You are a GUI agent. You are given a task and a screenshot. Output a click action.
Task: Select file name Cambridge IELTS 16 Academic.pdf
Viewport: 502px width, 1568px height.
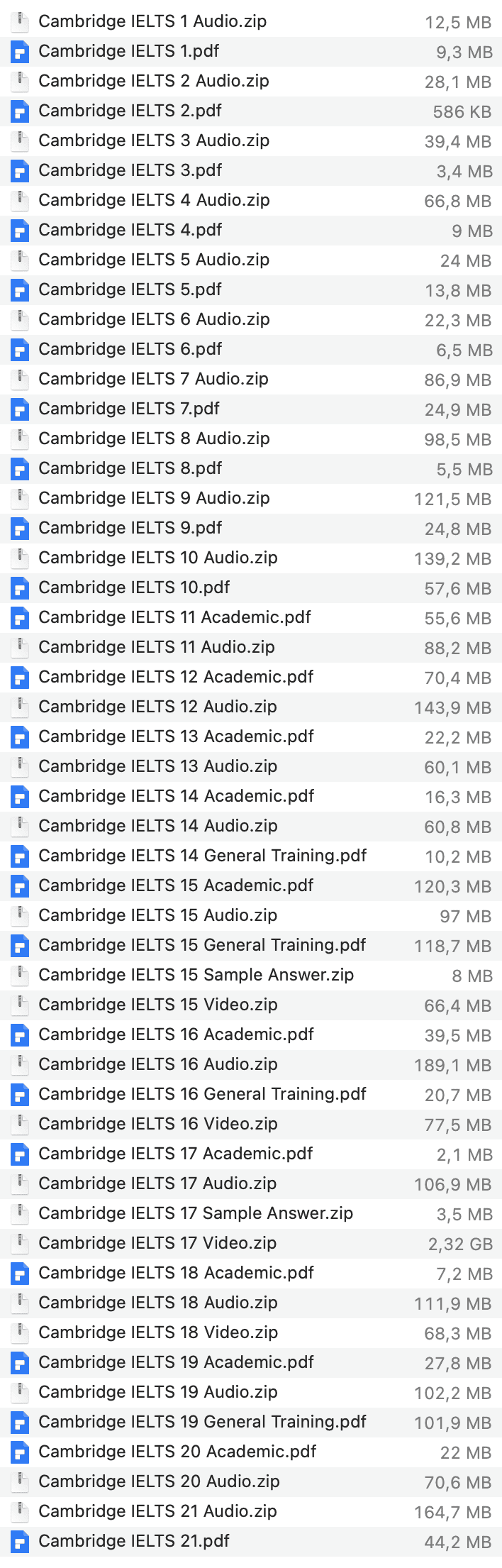177,1034
